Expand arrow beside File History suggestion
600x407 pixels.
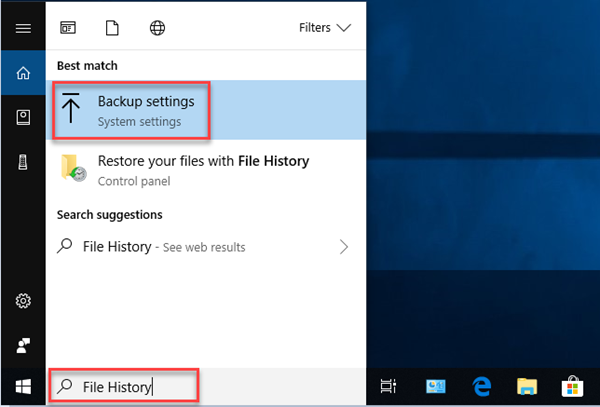[344, 247]
